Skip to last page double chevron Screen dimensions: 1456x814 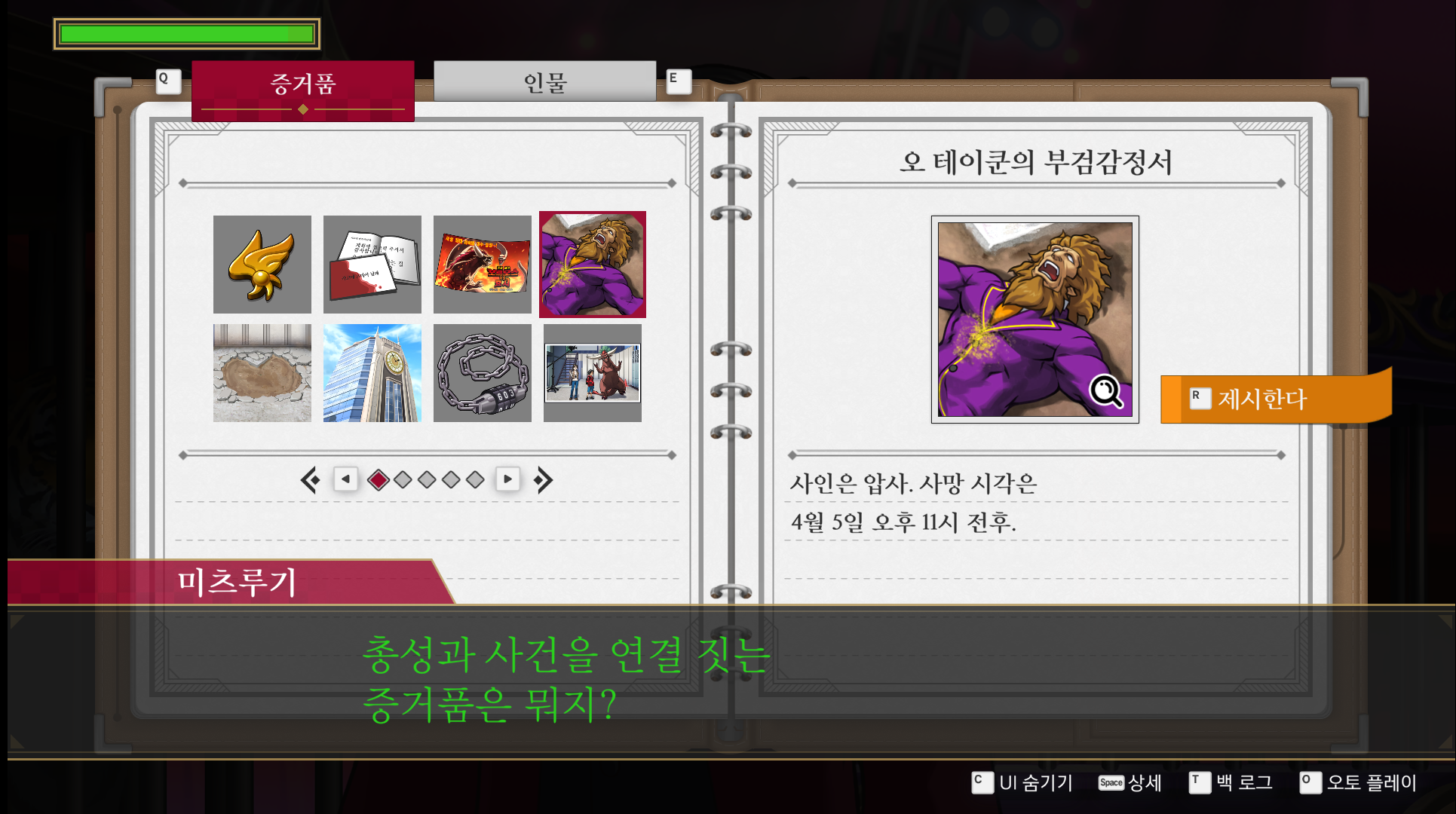[x=543, y=479]
